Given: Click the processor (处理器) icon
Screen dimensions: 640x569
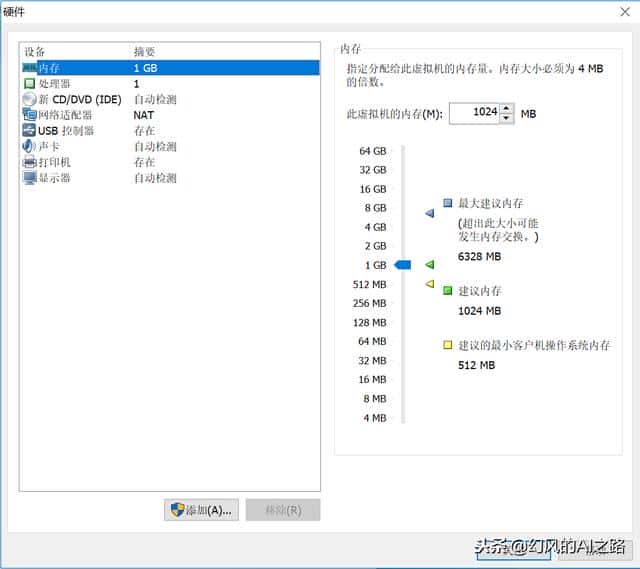Looking at the screenshot, I should tap(29, 84).
